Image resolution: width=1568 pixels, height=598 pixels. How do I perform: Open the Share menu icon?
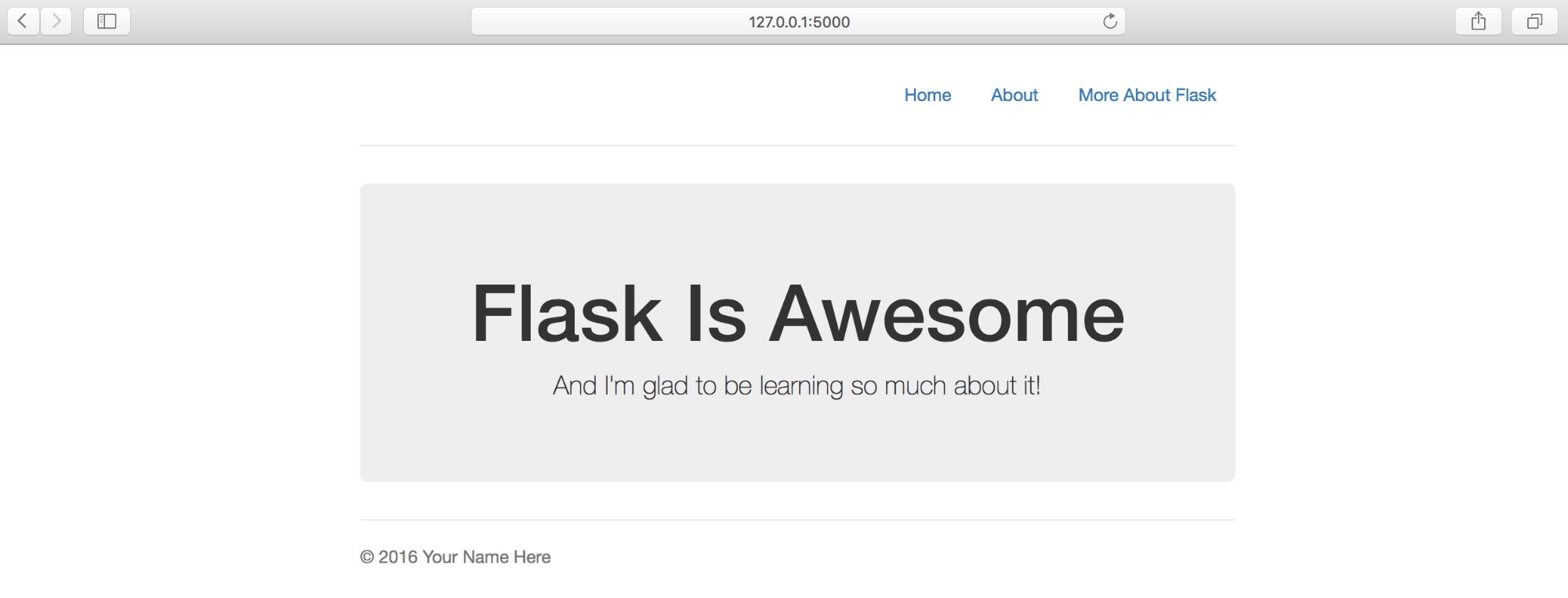coord(1479,21)
